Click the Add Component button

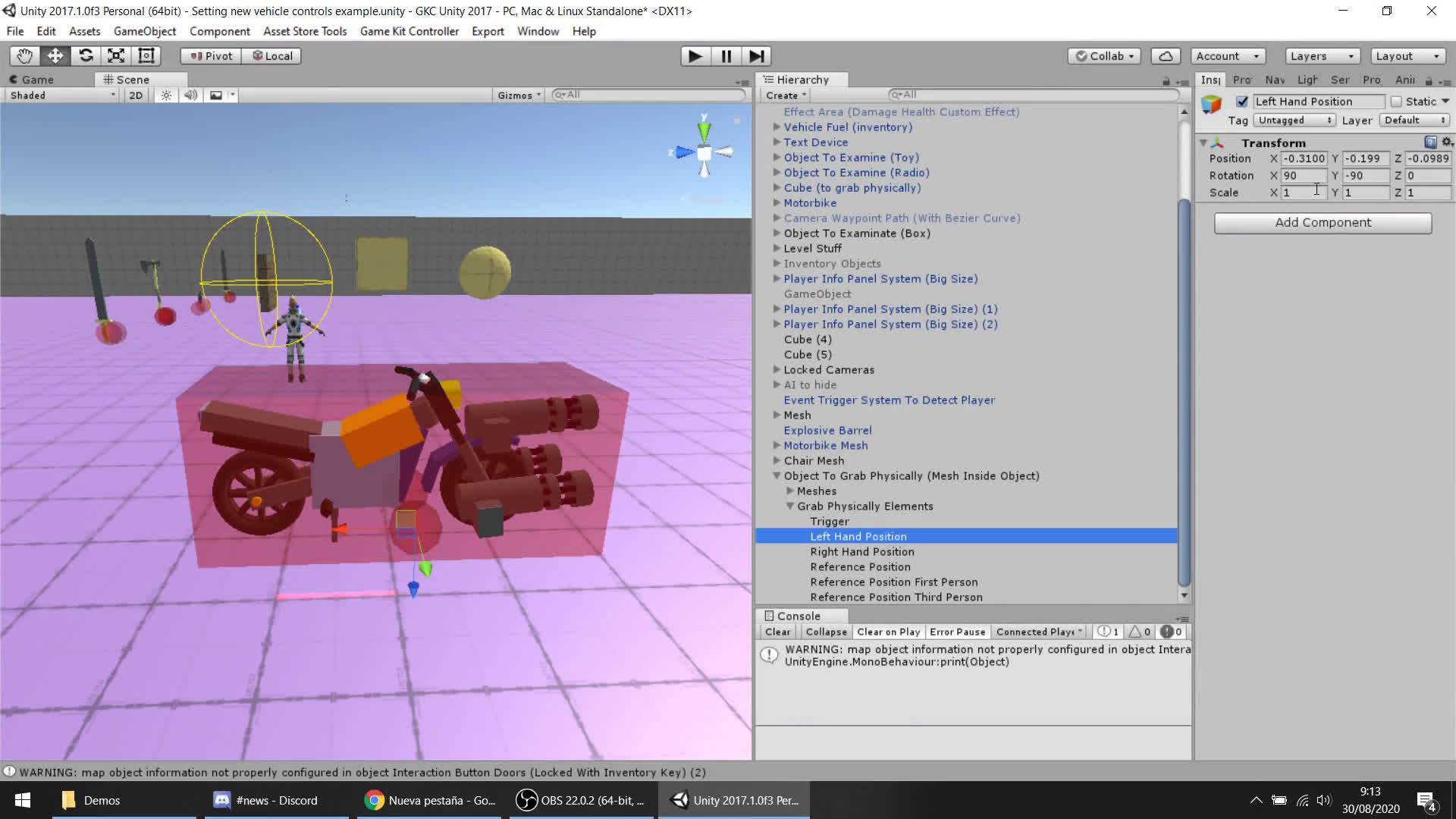click(1323, 222)
